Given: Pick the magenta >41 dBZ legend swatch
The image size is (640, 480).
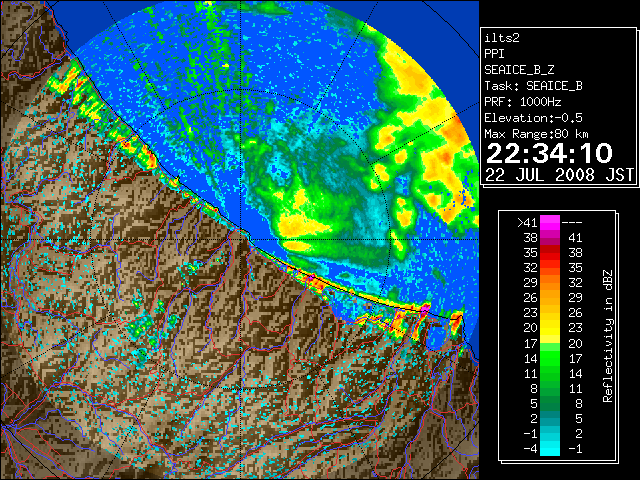Looking at the screenshot, I should click(550, 222).
